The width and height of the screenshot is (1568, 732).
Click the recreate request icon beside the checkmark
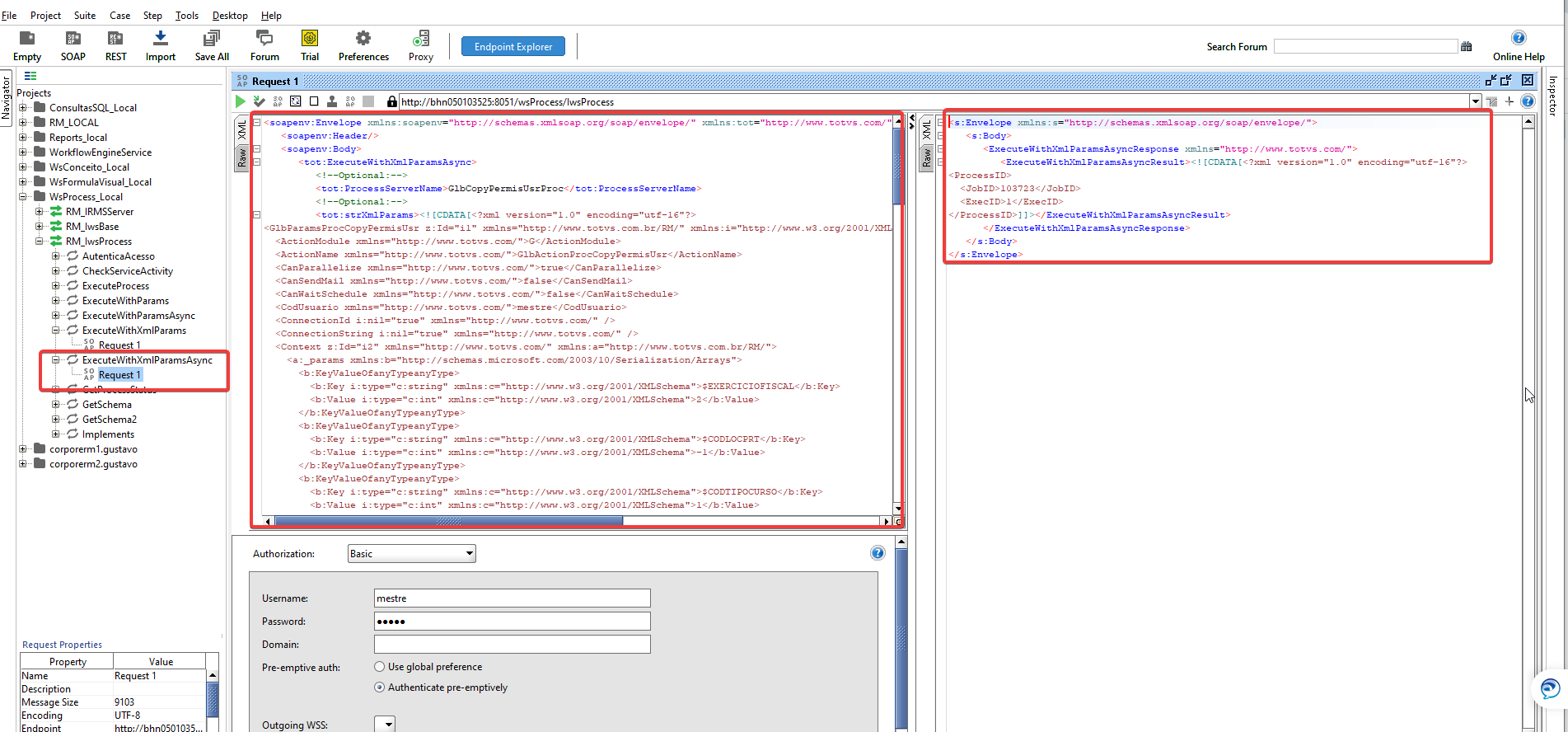(x=278, y=101)
